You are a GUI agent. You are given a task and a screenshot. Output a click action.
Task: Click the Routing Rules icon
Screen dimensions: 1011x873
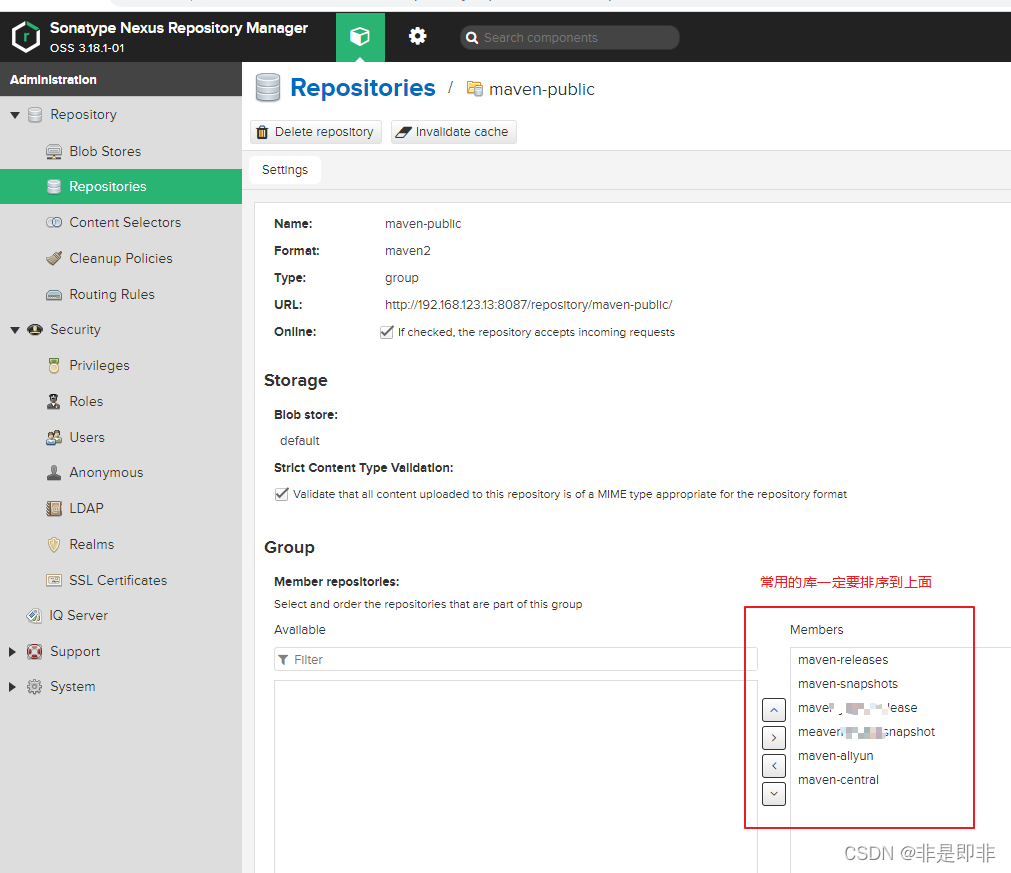coord(54,295)
